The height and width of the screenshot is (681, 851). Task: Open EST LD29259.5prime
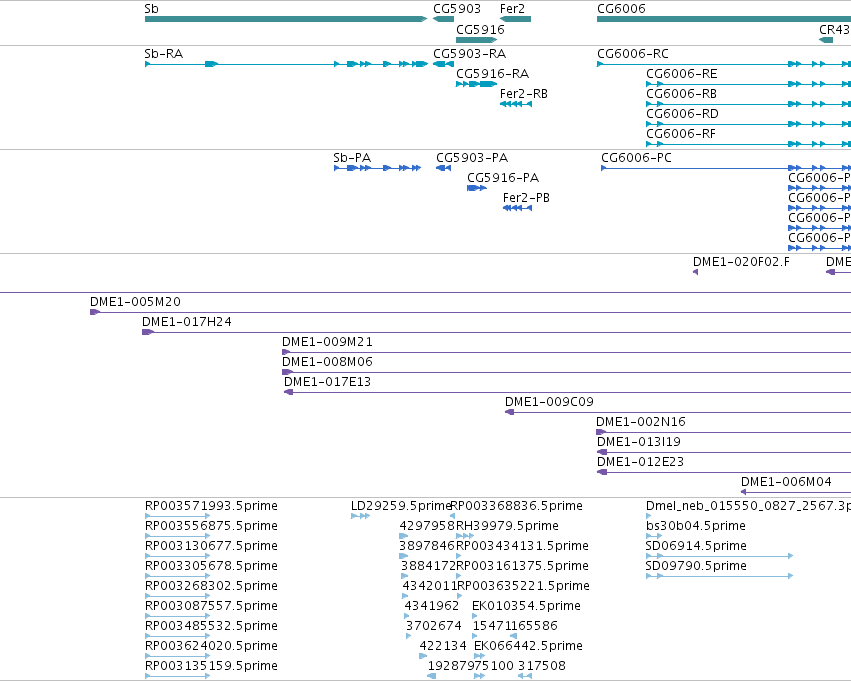pos(360,516)
